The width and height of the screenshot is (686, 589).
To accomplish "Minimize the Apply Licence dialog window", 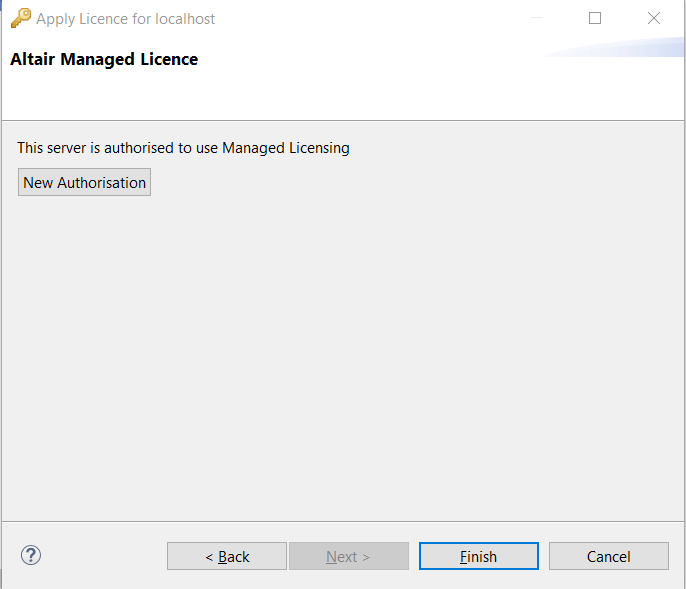I will coord(537,18).
